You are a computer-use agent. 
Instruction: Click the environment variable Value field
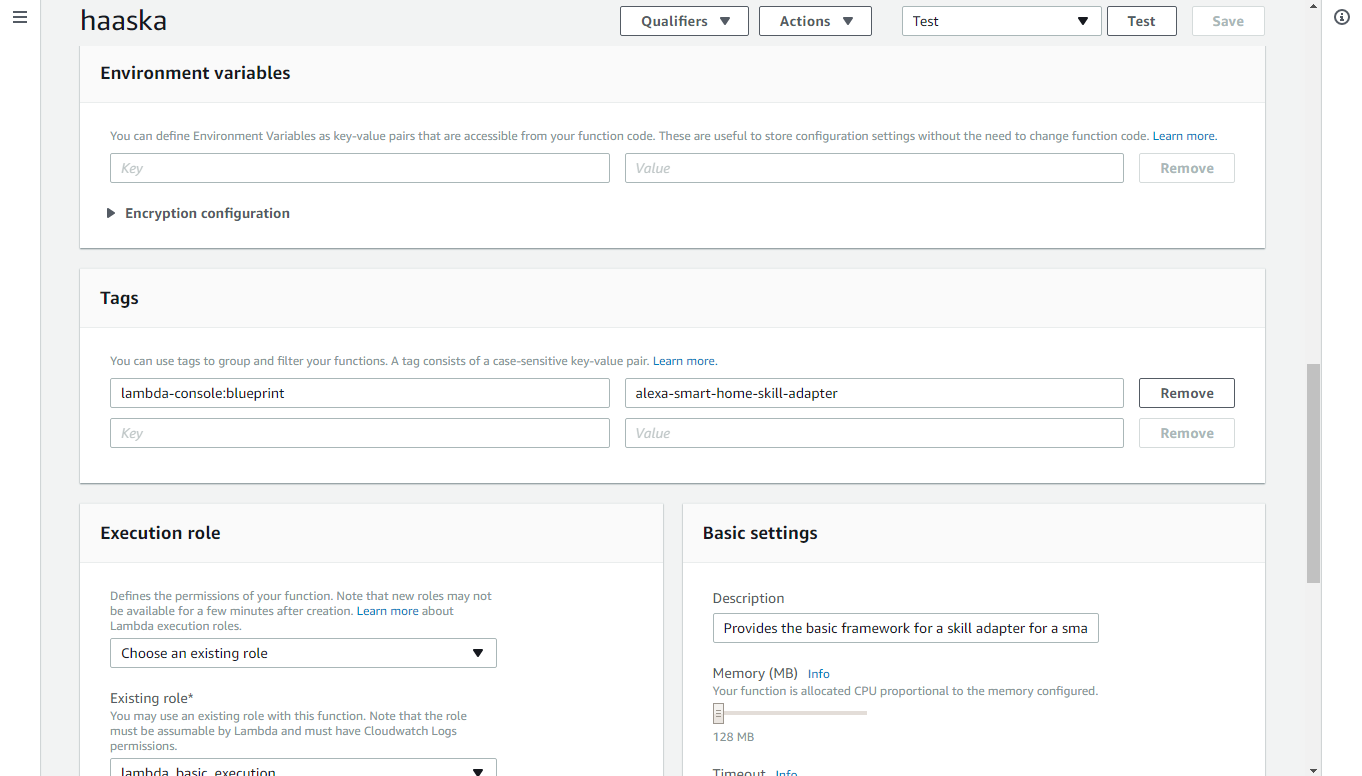point(874,168)
